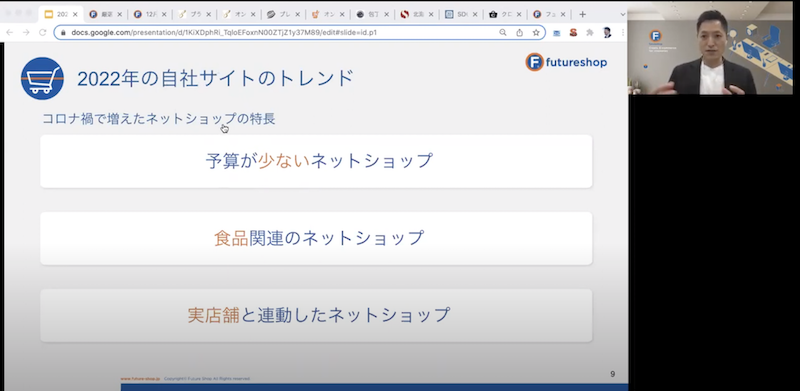800x391 pixels.
Task: Expand the tab search chevron
Action: tap(622, 14)
